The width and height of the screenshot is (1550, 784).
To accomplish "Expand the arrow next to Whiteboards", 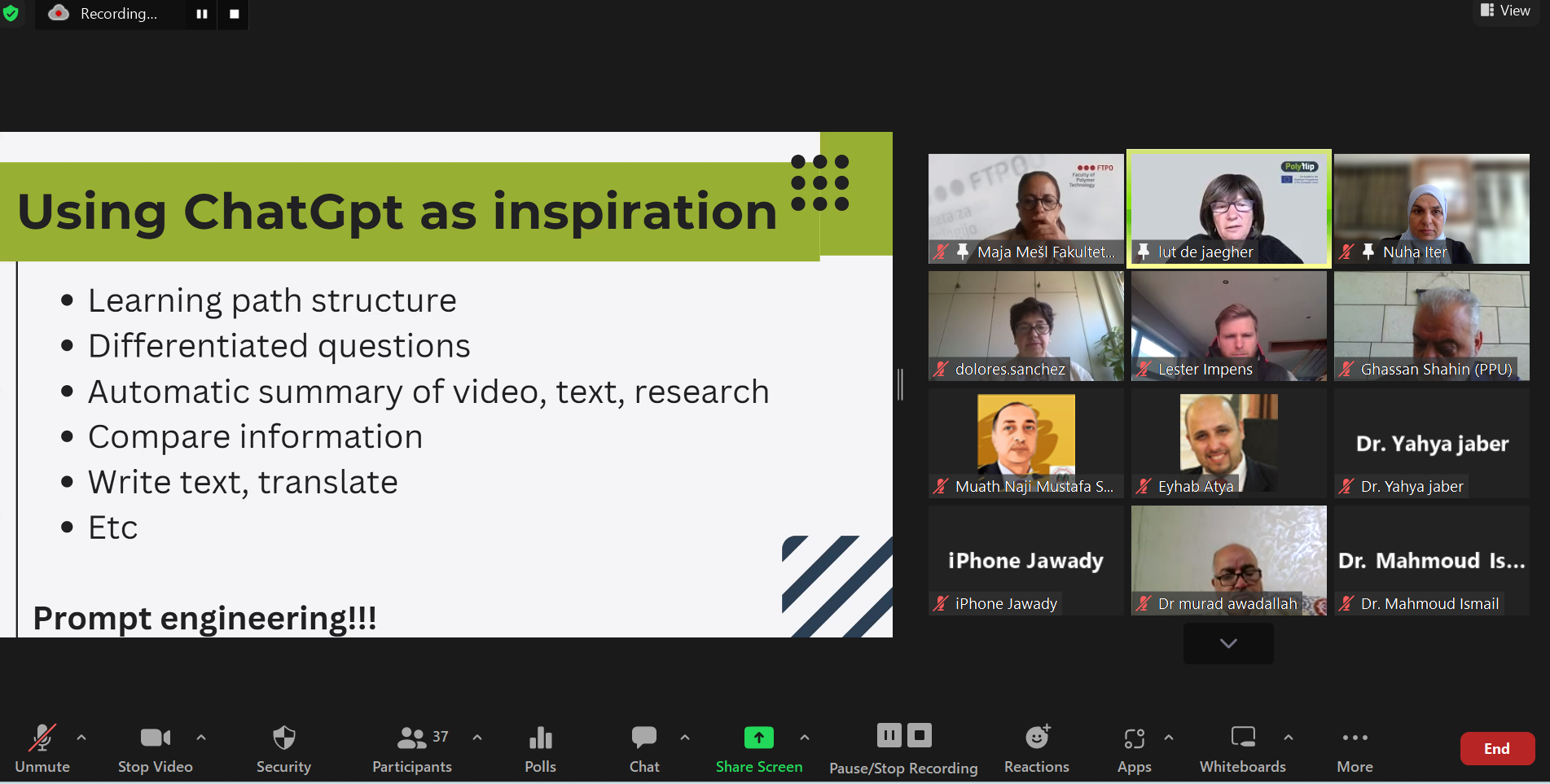I will click(1289, 738).
